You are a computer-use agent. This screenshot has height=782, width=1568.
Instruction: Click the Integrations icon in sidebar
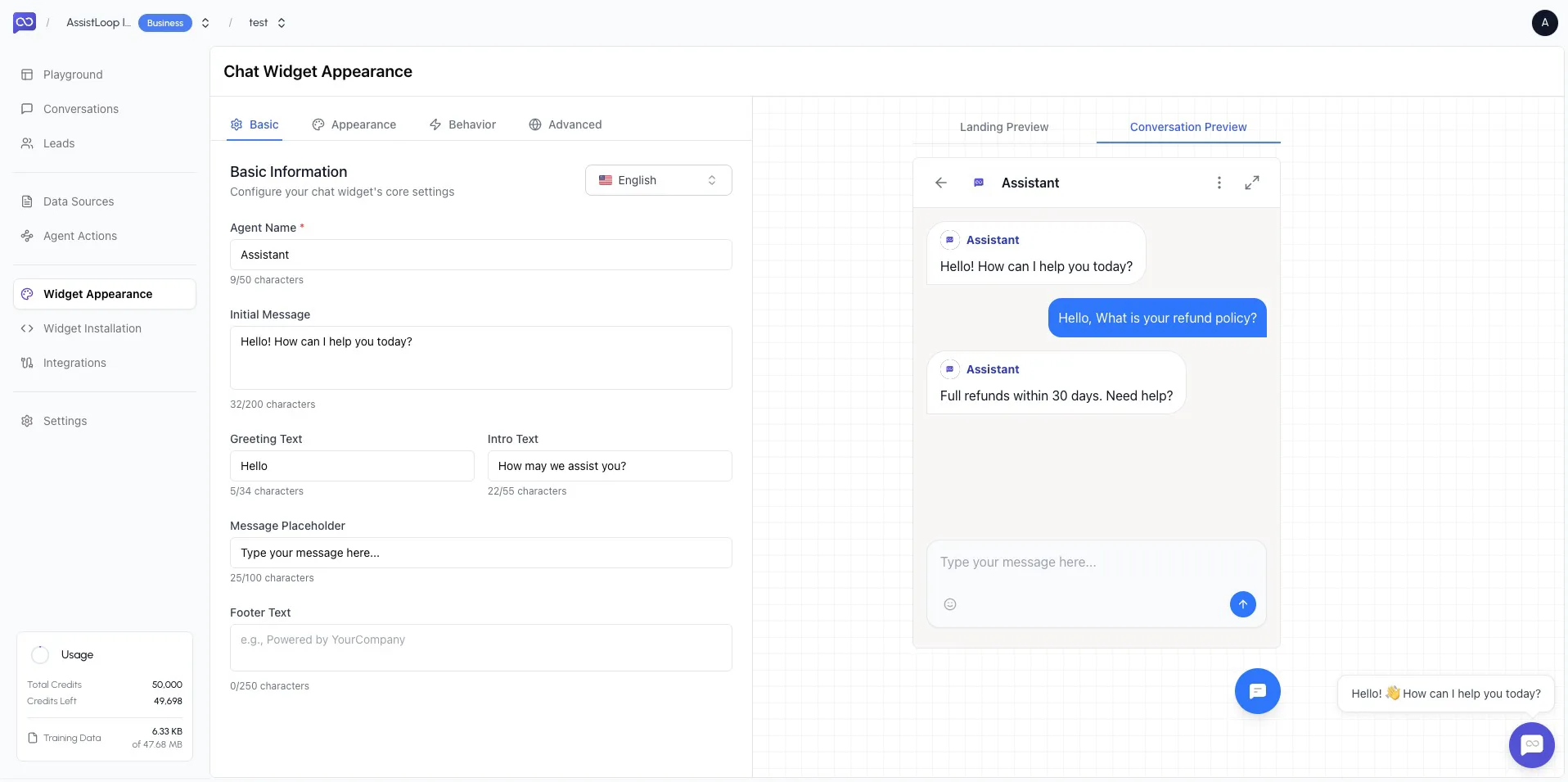(x=27, y=363)
